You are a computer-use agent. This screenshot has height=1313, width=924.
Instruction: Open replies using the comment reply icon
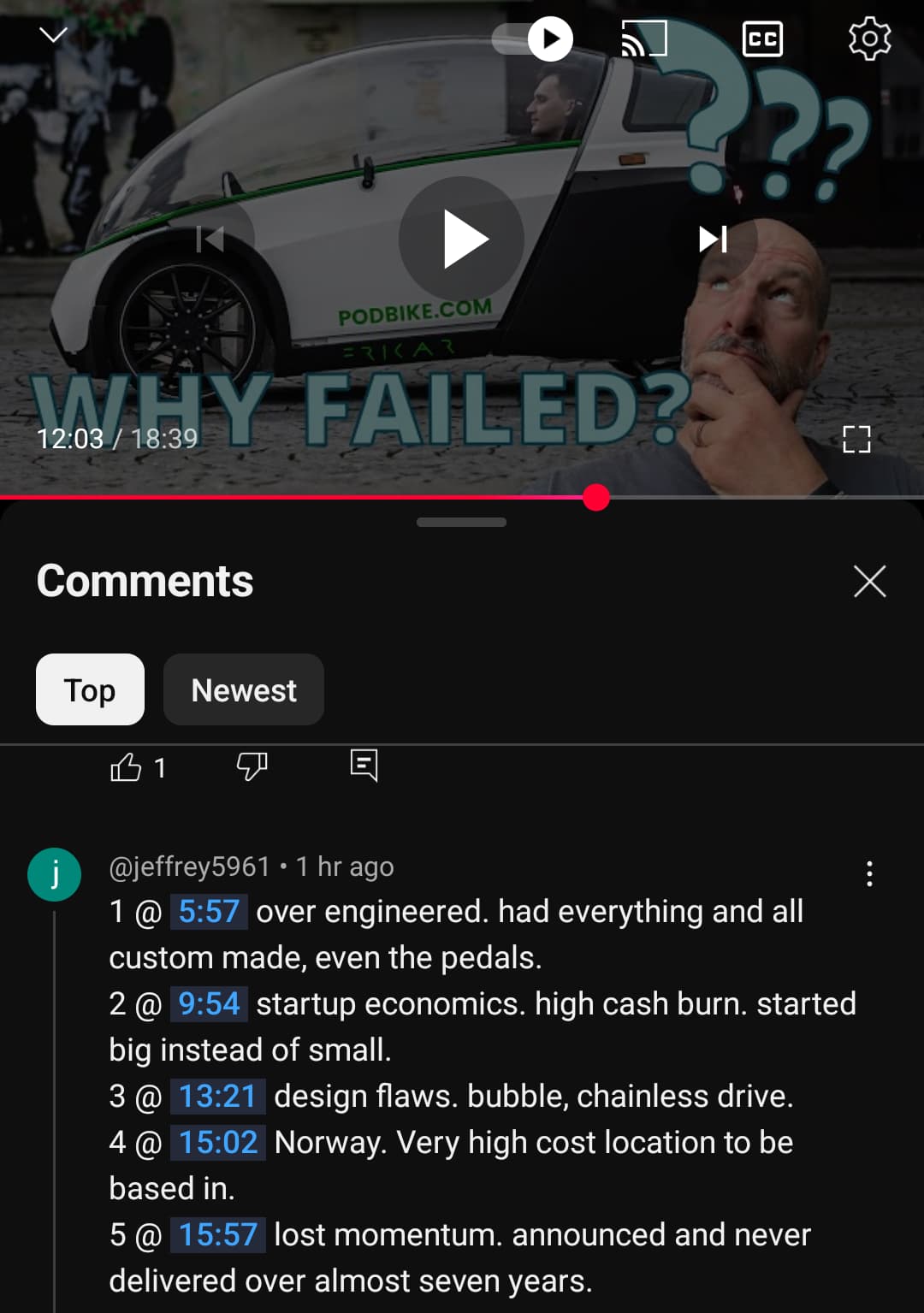(364, 765)
